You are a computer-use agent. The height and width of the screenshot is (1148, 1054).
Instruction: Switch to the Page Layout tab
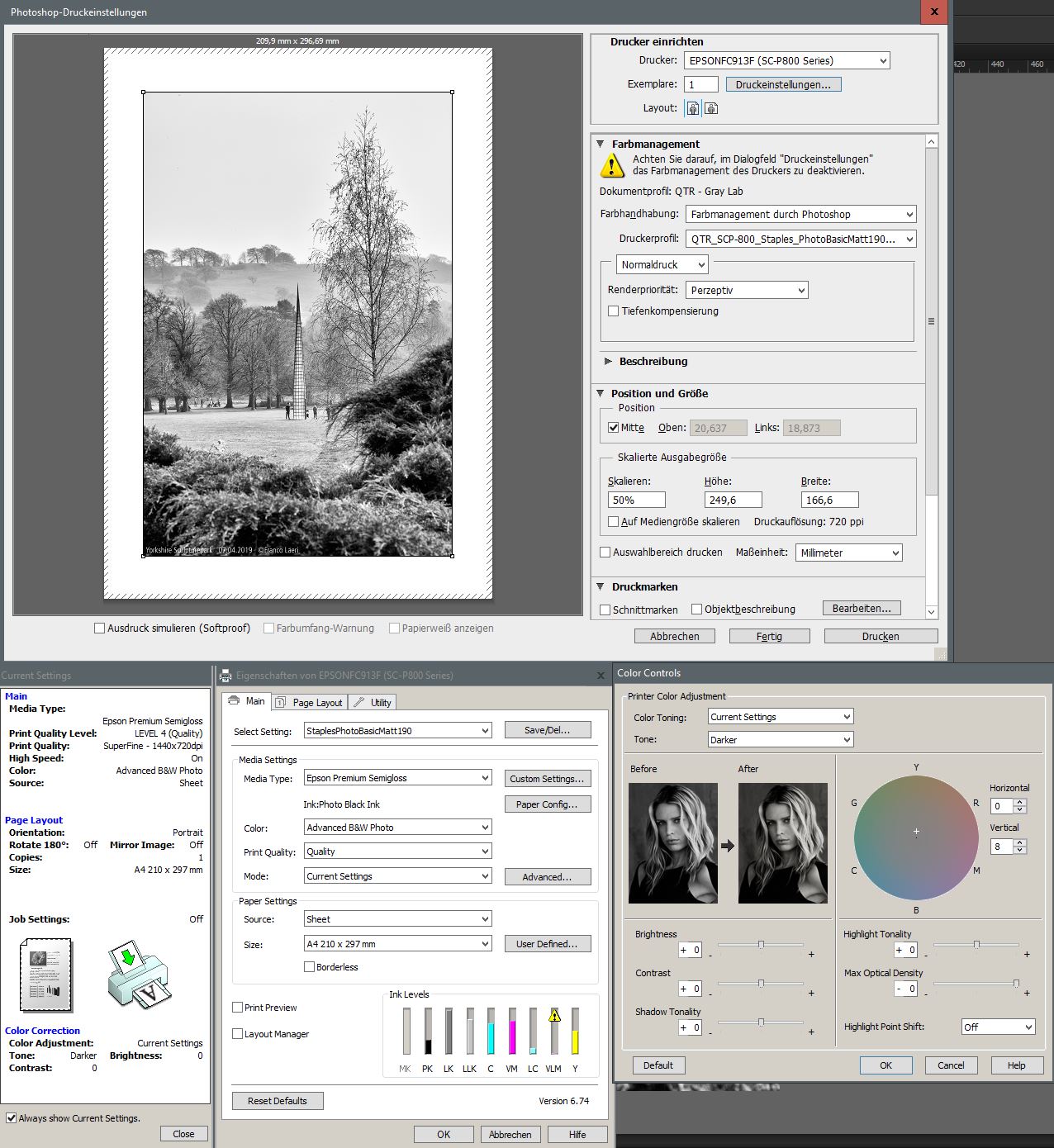click(309, 702)
